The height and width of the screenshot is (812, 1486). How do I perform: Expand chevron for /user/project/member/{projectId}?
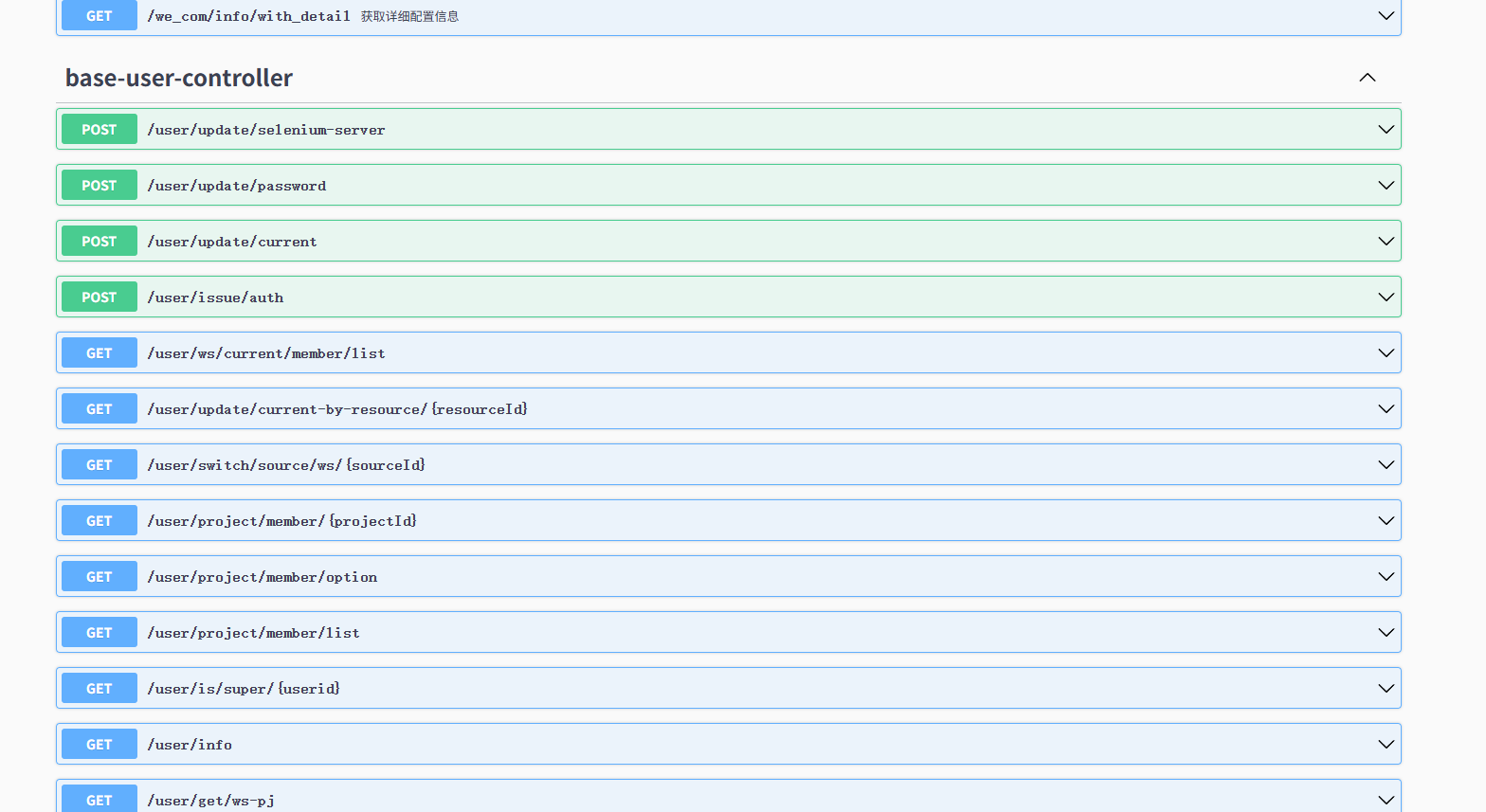pos(1386,521)
